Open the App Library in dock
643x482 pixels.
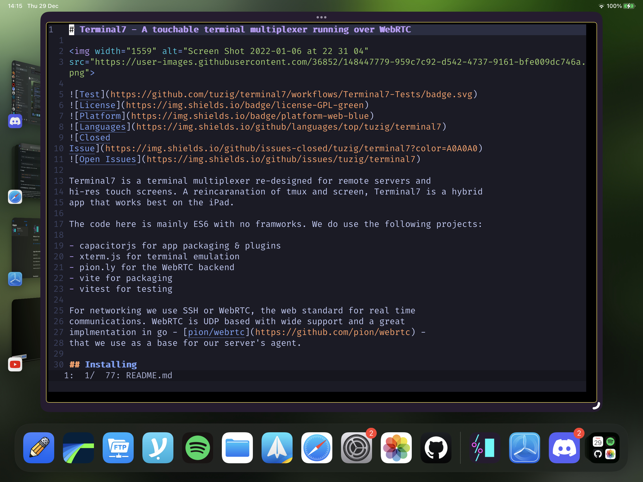(x=604, y=448)
